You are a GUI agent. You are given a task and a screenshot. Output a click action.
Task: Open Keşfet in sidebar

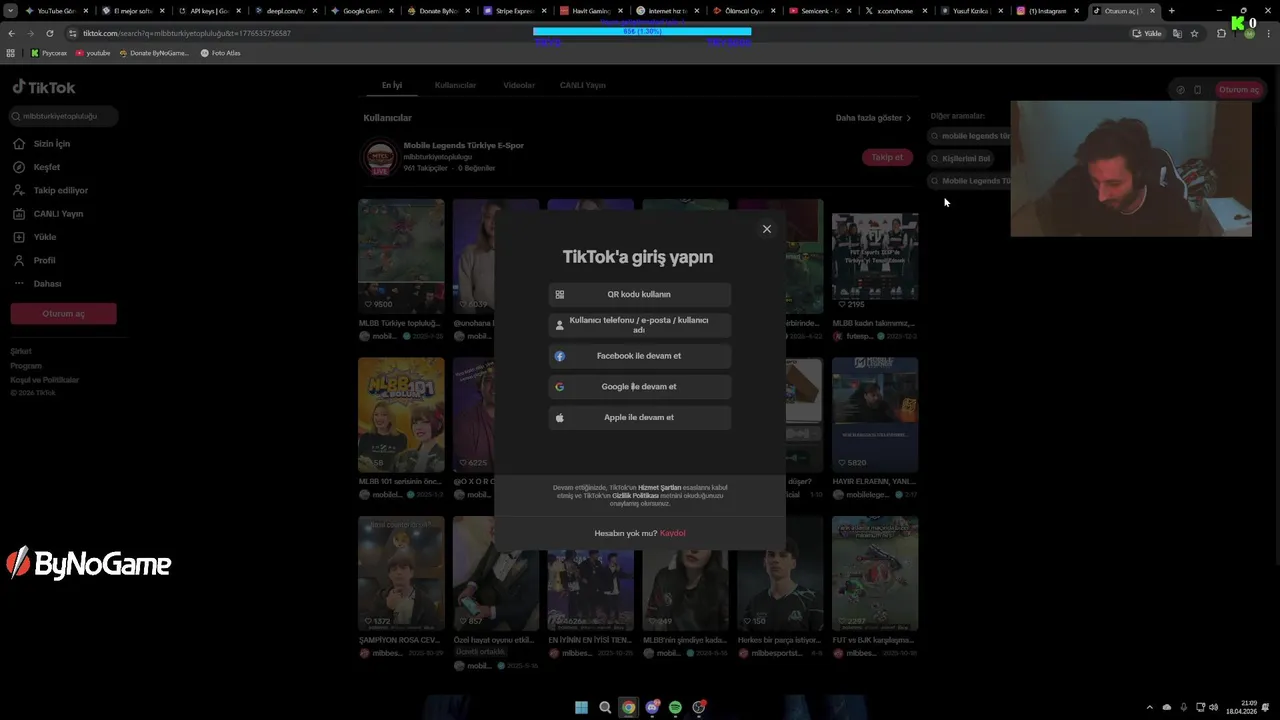(46, 167)
